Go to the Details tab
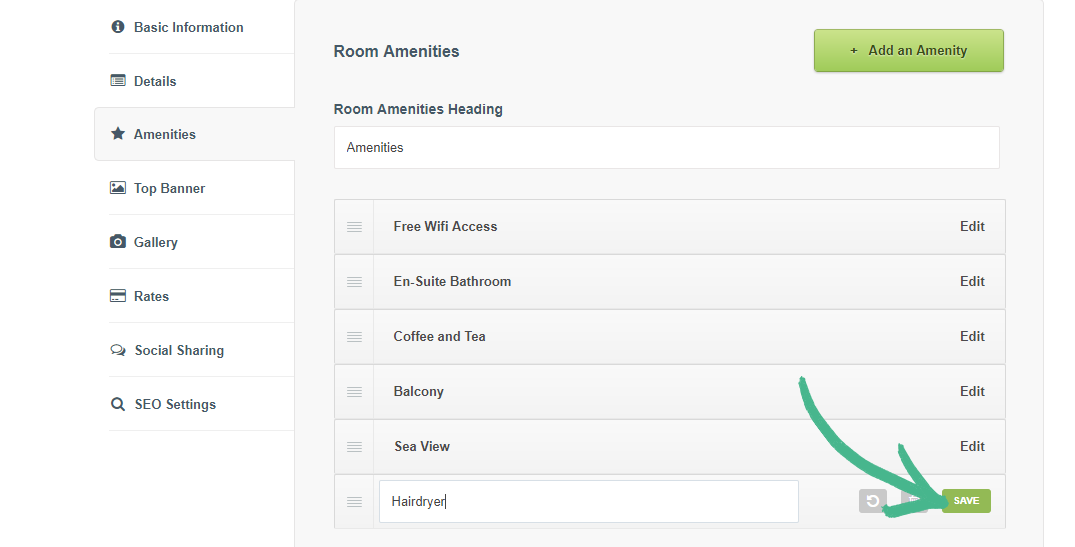 point(154,81)
